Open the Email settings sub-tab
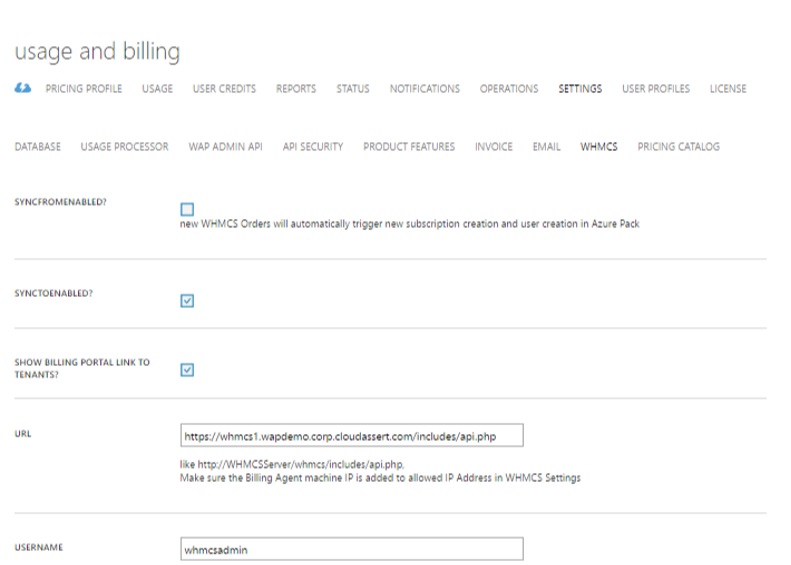The image size is (791, 565). (546, 147)
